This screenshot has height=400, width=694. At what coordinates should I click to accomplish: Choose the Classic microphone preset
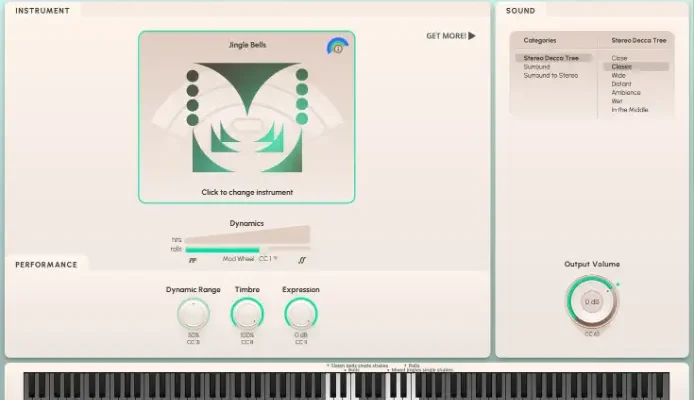pyautogui.click(x=622, y=67)
